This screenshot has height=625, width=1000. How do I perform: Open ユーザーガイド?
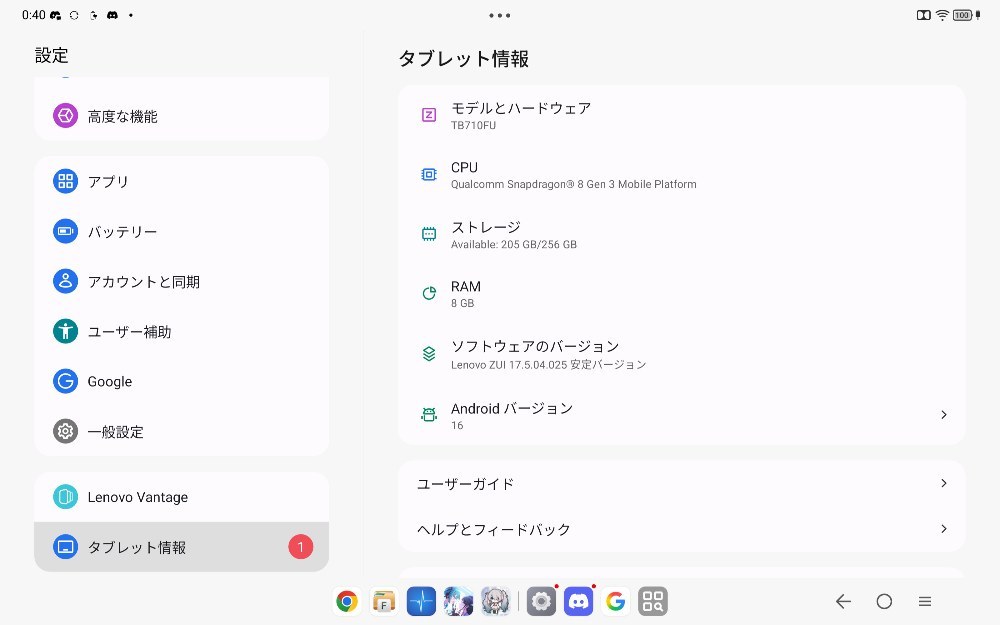click(x=681, y=483)
